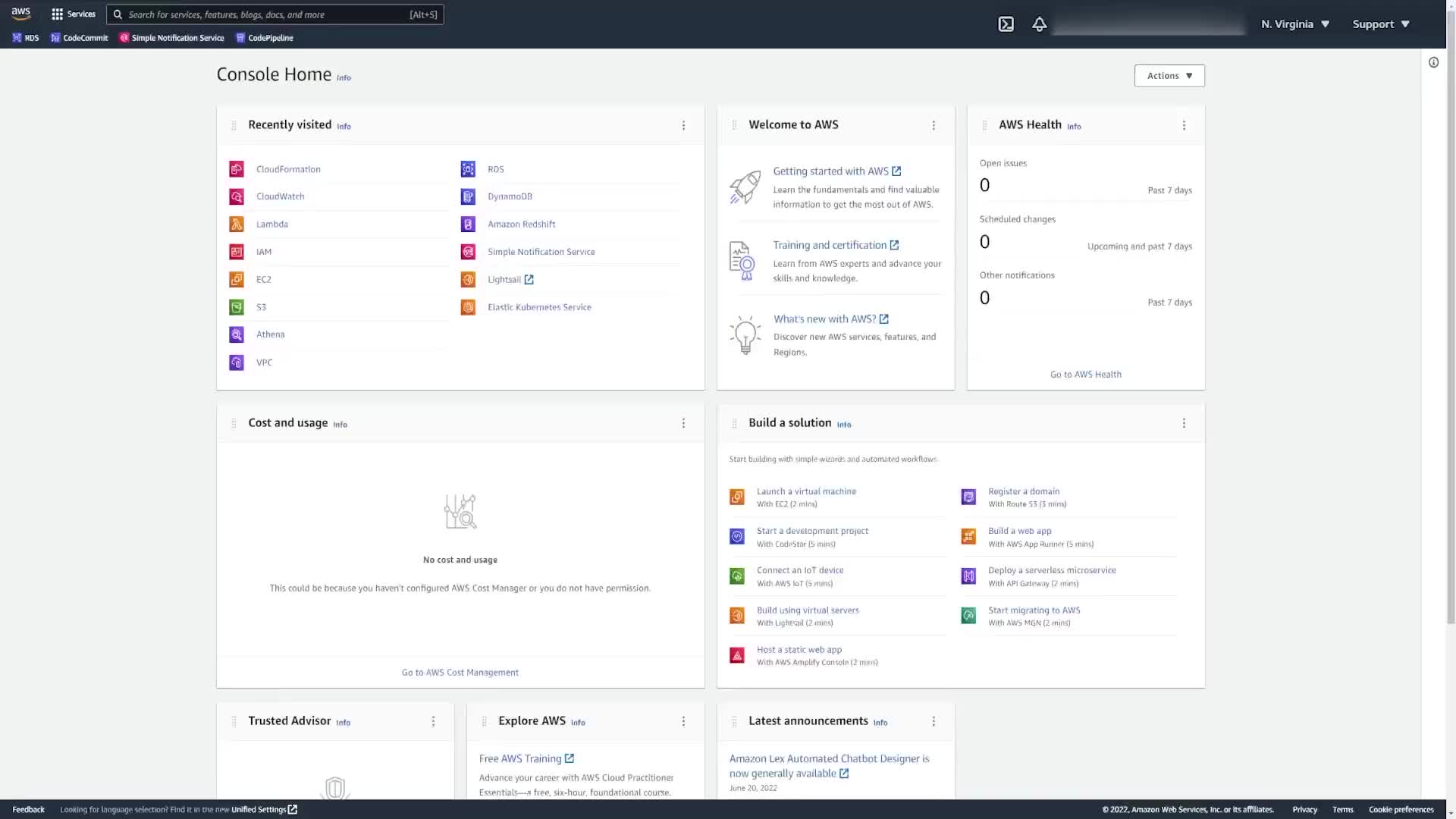Screen dimensions: 1456x819
Task: Click the S3 service icon
Action: 237,307
